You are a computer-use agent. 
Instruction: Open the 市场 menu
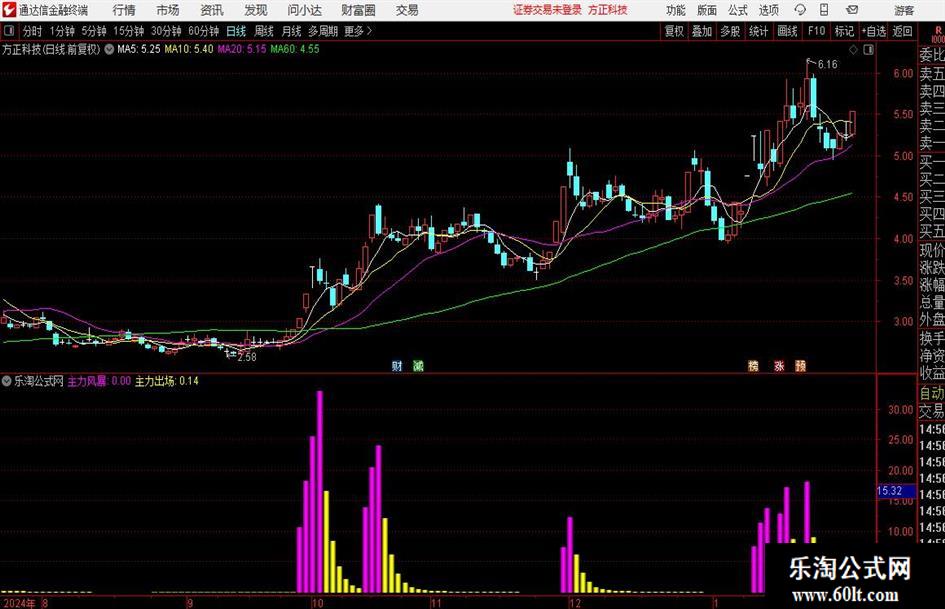(x=168, y=10)
